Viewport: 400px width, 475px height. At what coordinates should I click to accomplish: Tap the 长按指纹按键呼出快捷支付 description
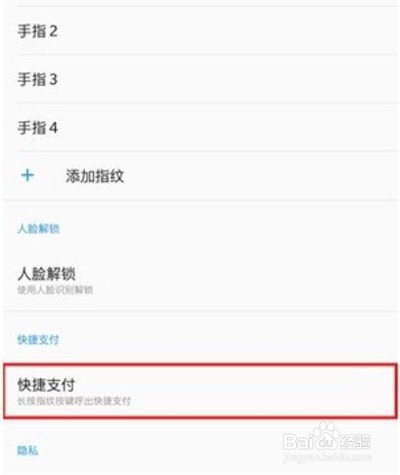74,401
